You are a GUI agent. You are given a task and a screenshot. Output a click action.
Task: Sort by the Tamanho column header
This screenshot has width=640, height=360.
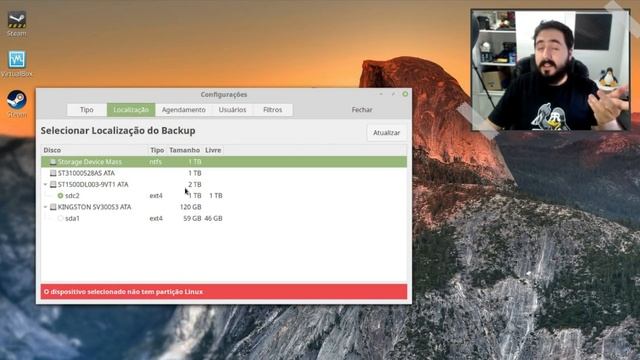[184, 150]
